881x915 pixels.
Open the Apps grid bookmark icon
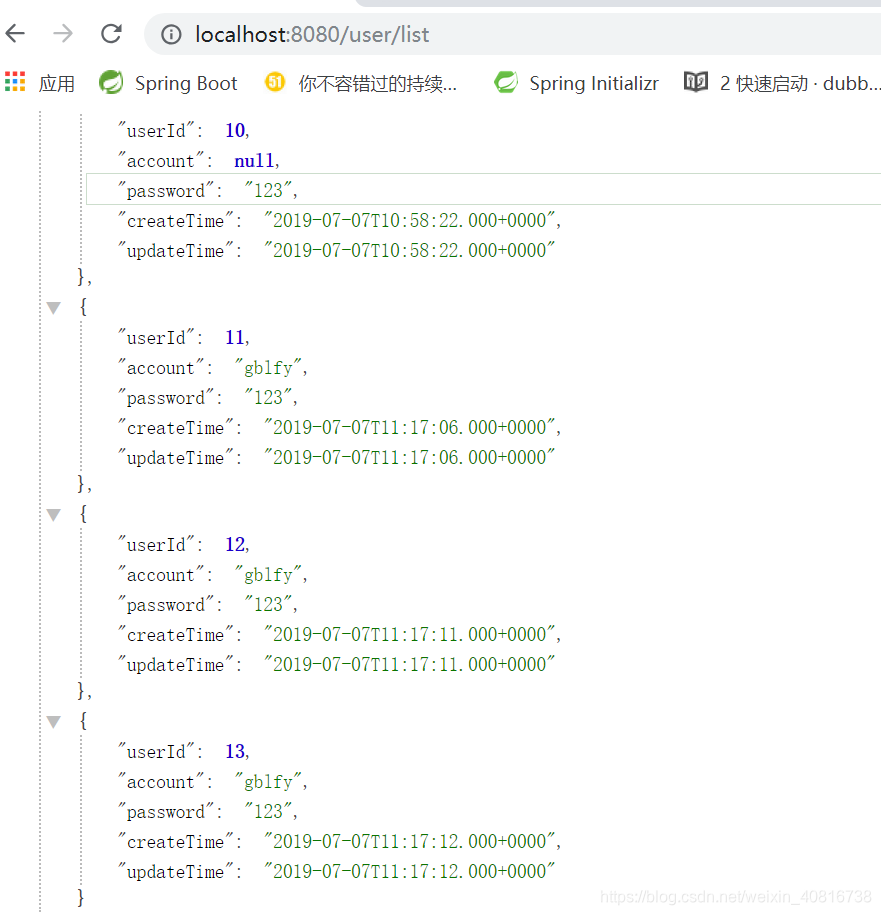[15, 82]
